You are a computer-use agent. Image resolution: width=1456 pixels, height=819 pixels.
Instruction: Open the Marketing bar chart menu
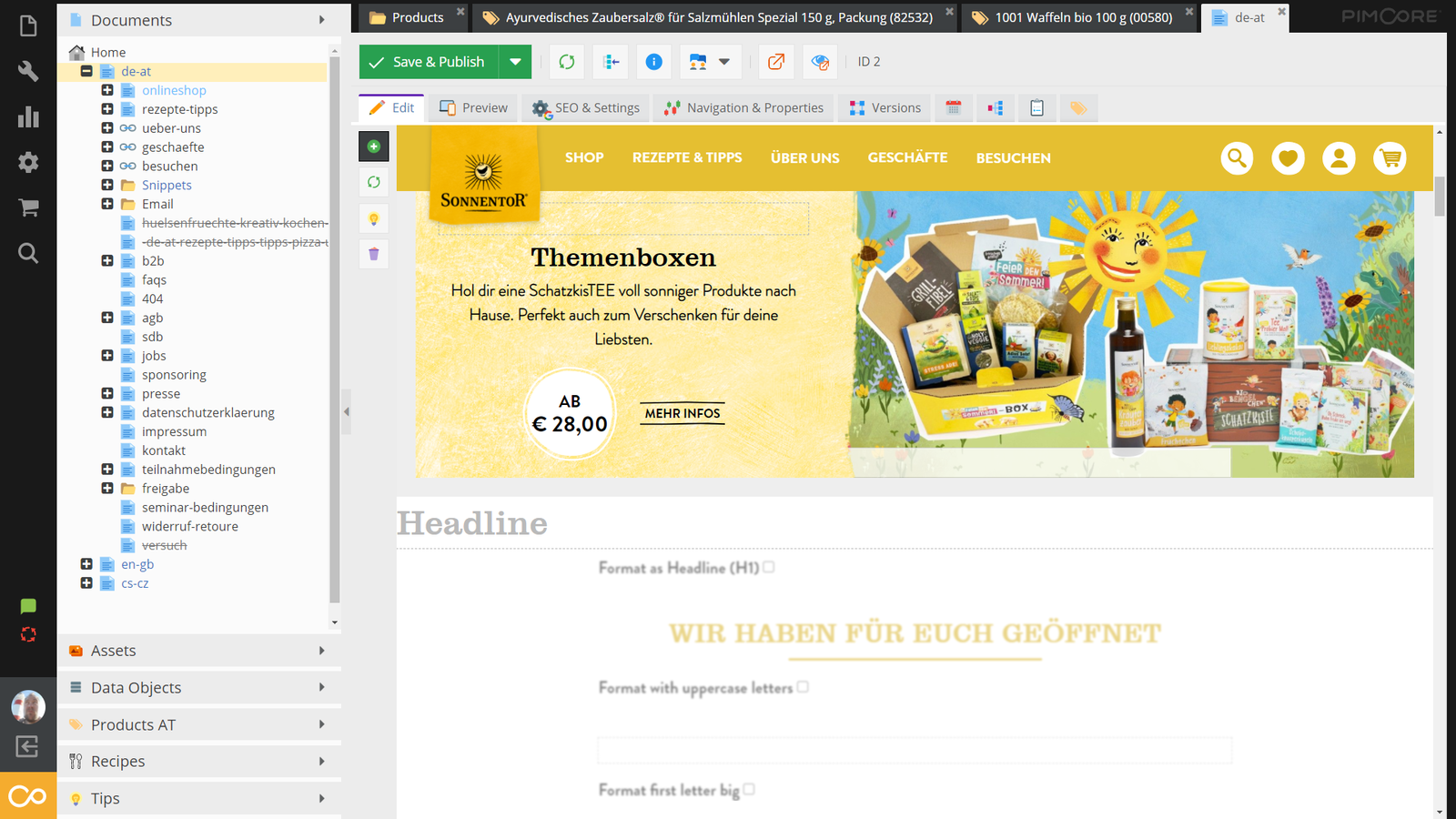click(x=28, y=116)
